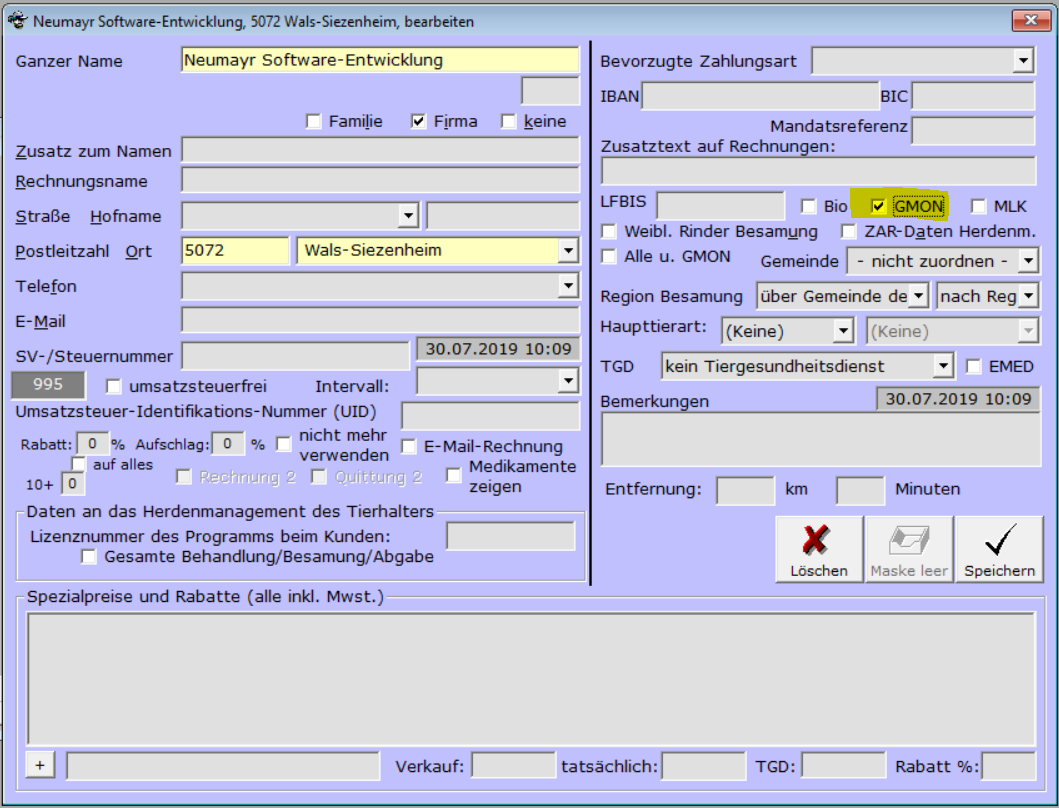Enable the MLK checkbox
Viewport: 1059px width, 808px height.
coord(978,206)
